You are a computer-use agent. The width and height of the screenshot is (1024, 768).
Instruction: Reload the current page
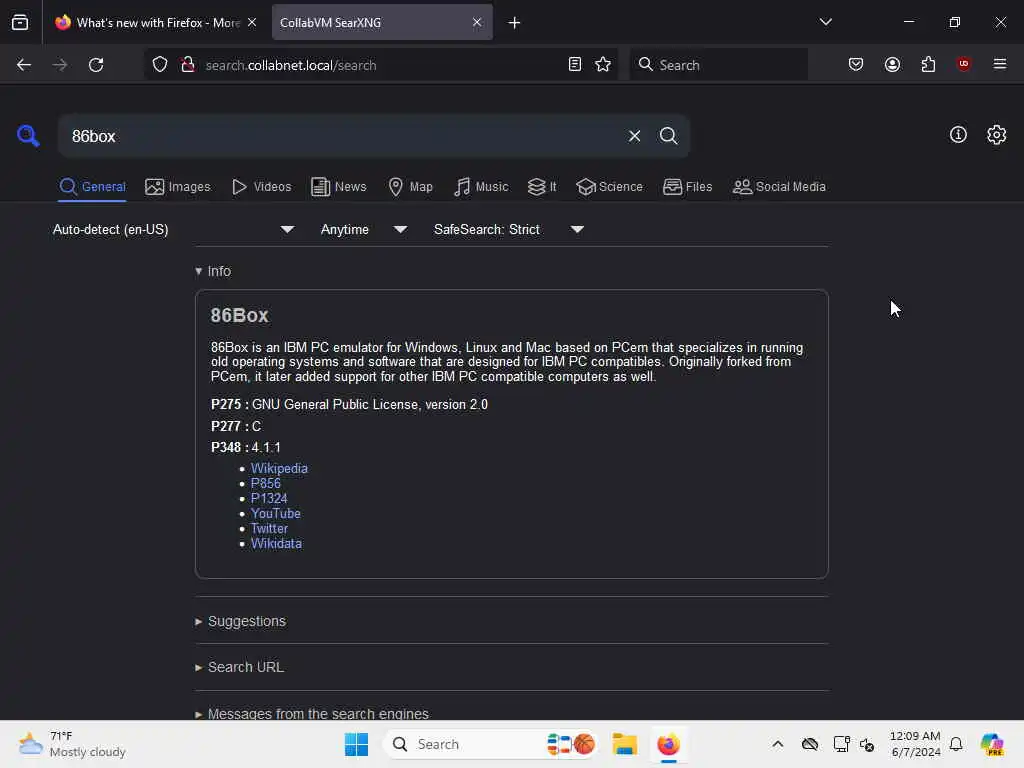point(96,65)
